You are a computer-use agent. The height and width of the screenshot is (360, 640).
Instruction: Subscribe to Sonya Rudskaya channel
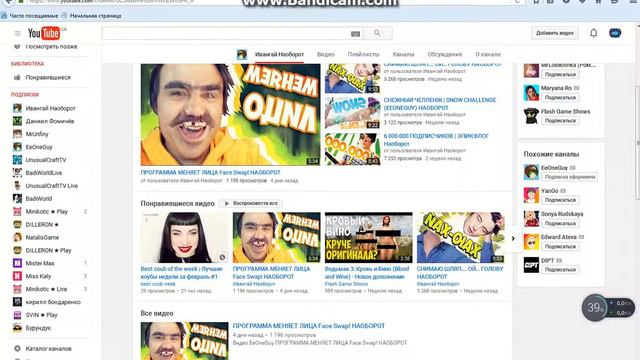pyautogui.click(x=560, y=223)
